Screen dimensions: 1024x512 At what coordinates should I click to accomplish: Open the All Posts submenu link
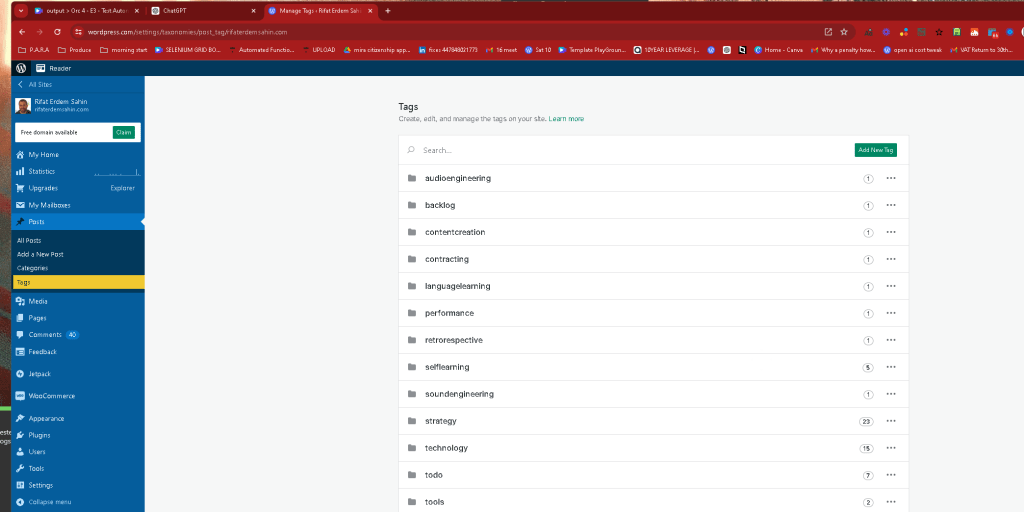[29, 240]
